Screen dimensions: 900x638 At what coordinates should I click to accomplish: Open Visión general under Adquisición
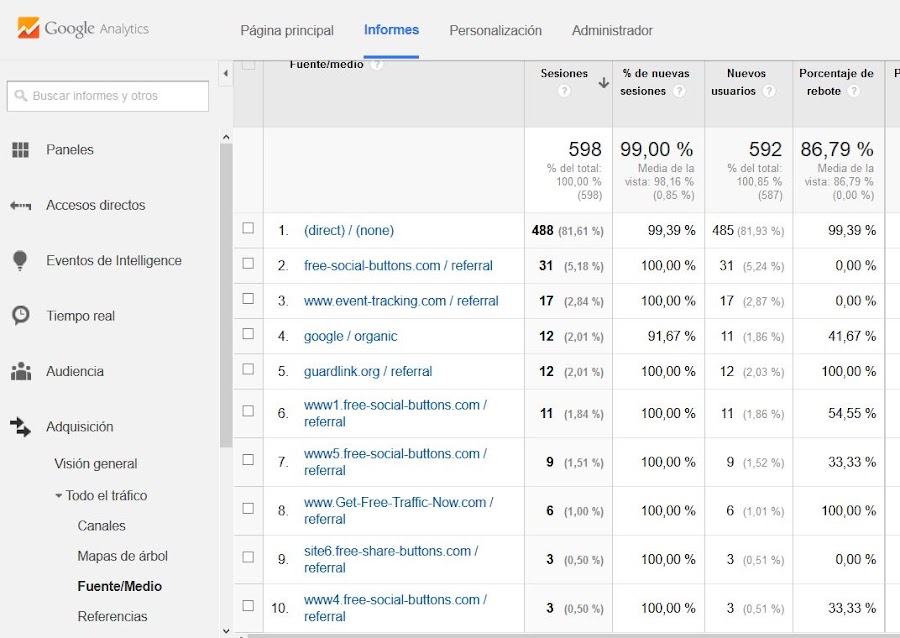pyautogui.click(x=96, y=464)
